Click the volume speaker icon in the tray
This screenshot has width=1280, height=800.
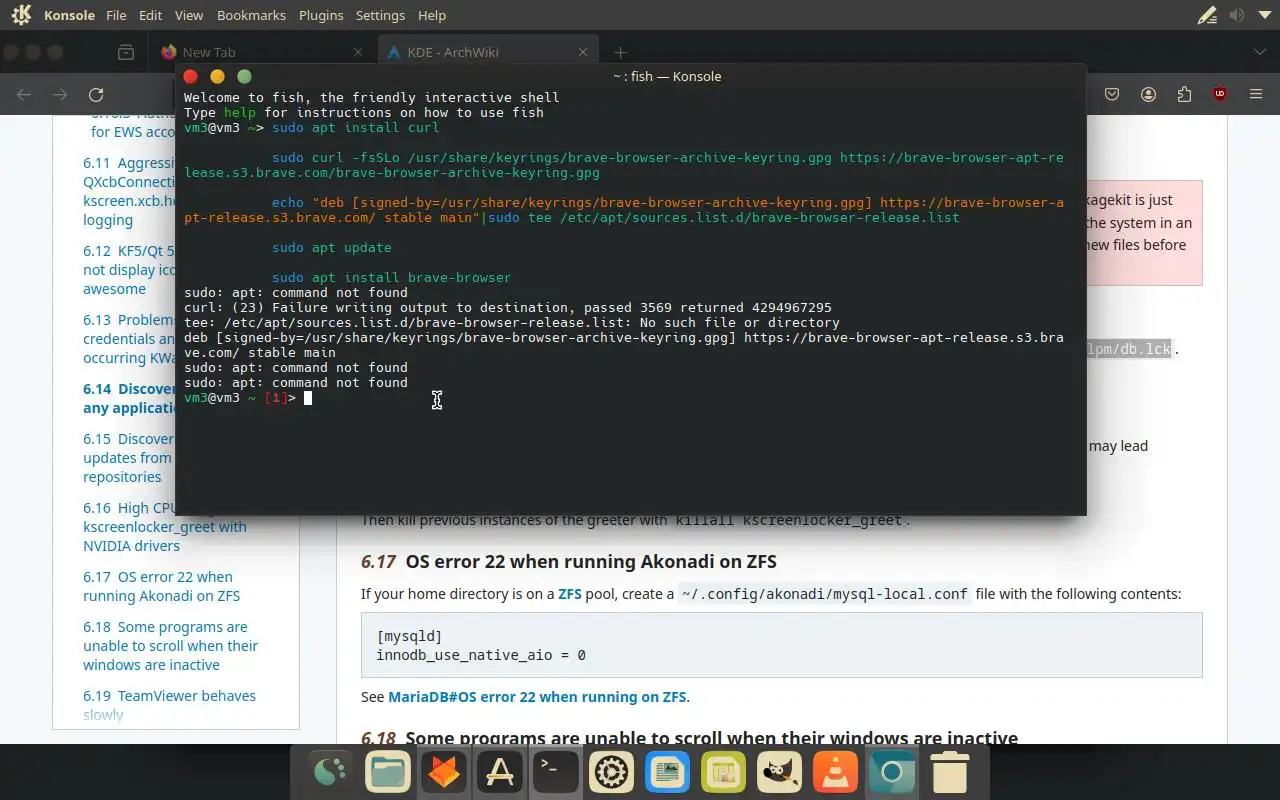pyautogui.click(x=1237, y=15)
